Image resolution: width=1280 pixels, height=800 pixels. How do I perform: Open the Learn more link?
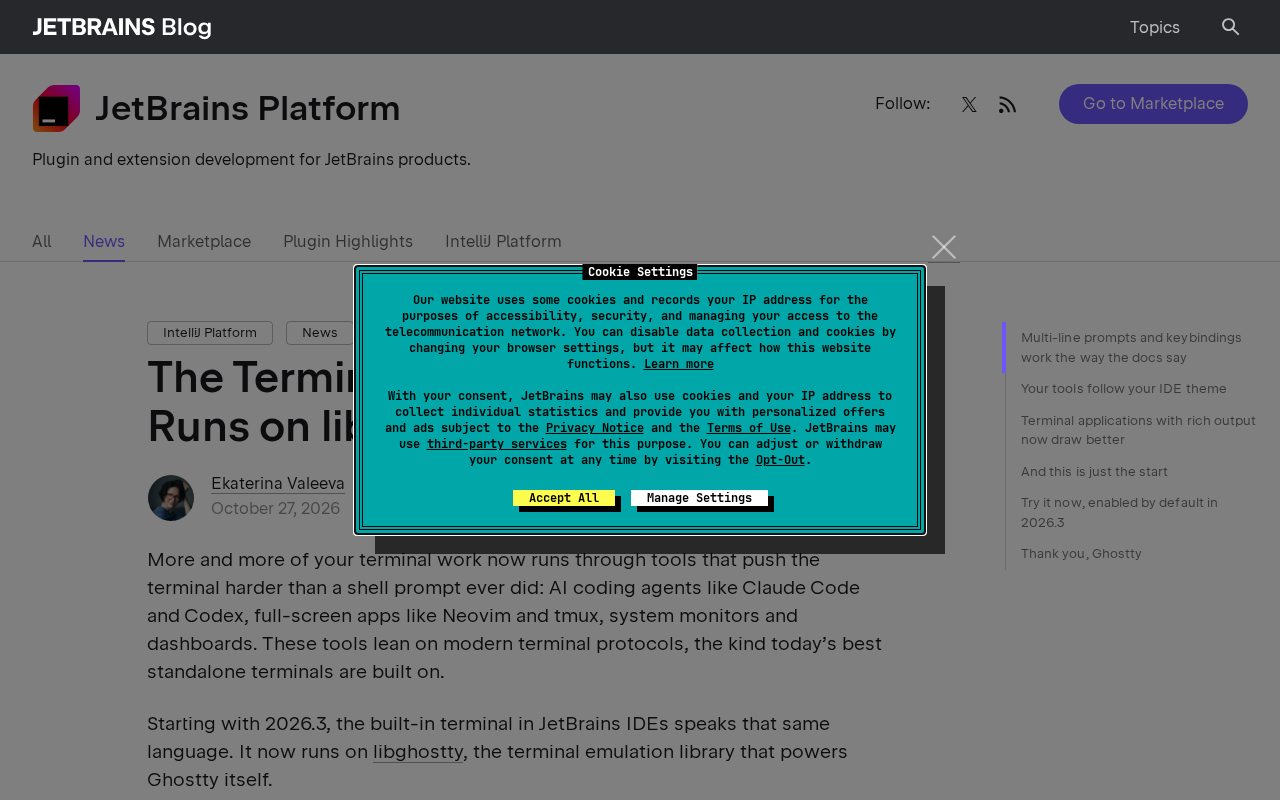pyautogui.click(x=679, y=364)
